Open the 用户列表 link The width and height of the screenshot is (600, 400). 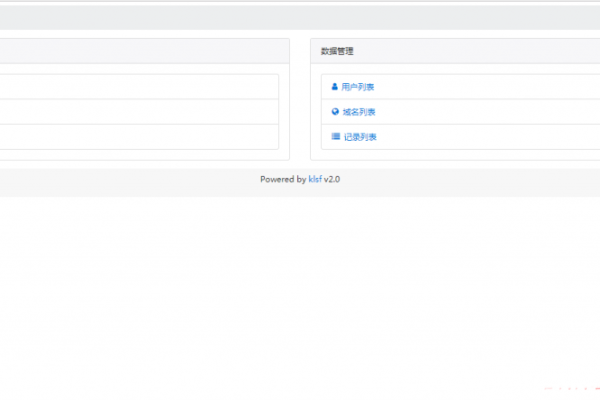point(358,87)
